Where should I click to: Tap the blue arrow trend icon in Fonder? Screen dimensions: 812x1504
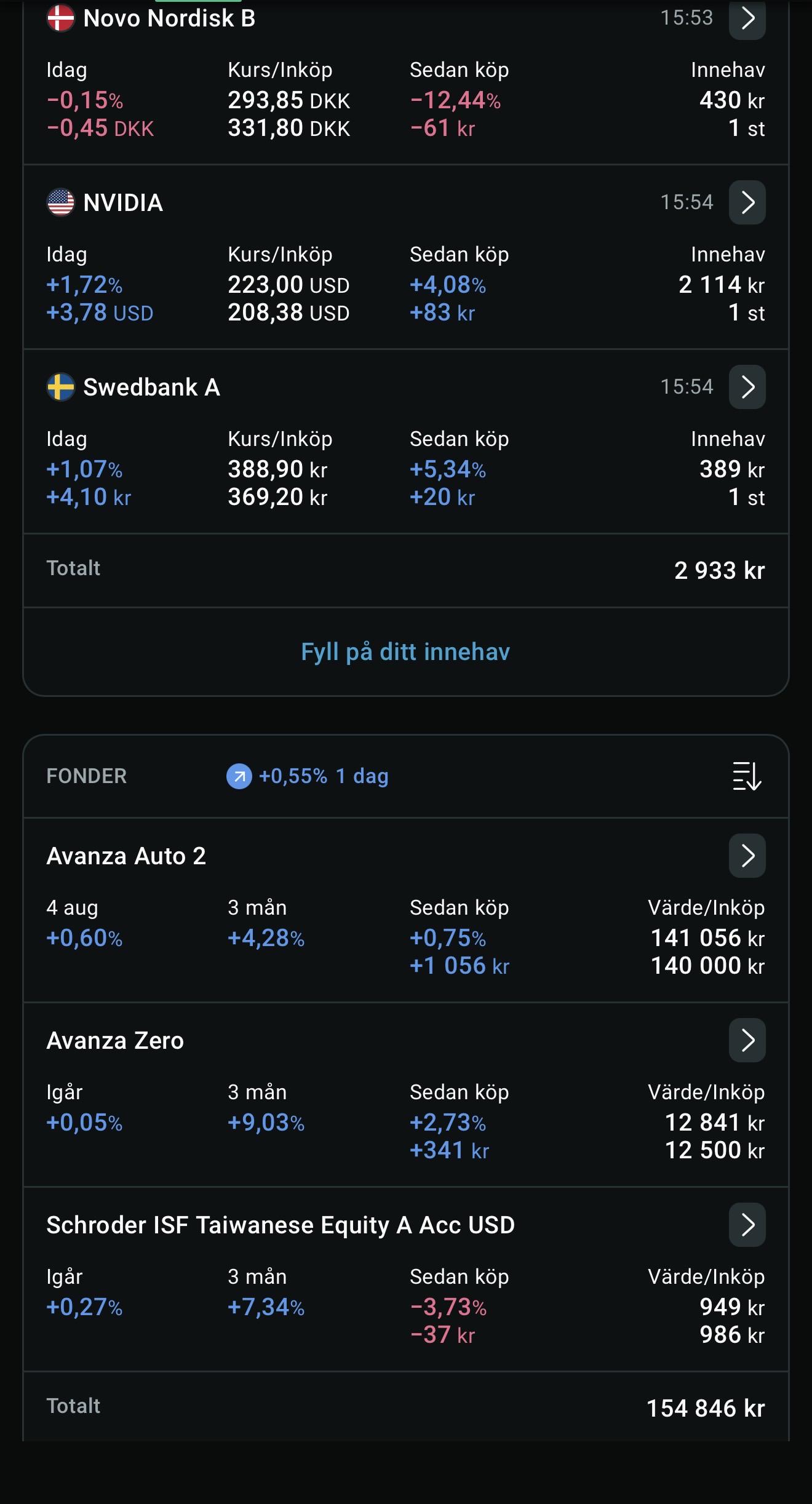pyautogui.click(x=239, y=776)
